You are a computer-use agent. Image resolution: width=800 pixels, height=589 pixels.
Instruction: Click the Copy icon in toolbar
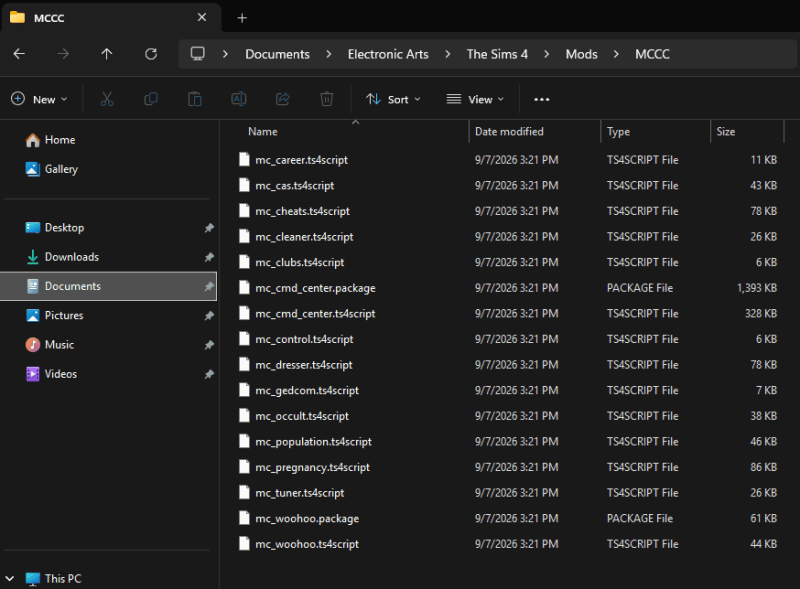point(151,99)
